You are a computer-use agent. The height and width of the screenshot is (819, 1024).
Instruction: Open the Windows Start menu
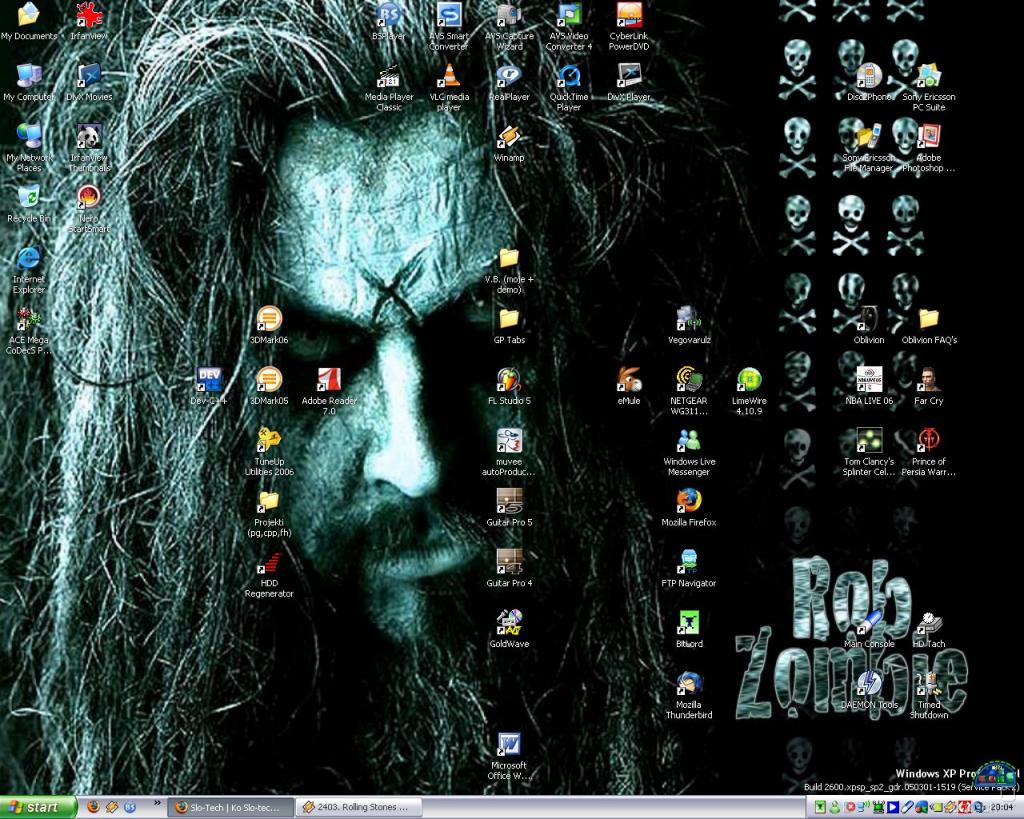38,807
